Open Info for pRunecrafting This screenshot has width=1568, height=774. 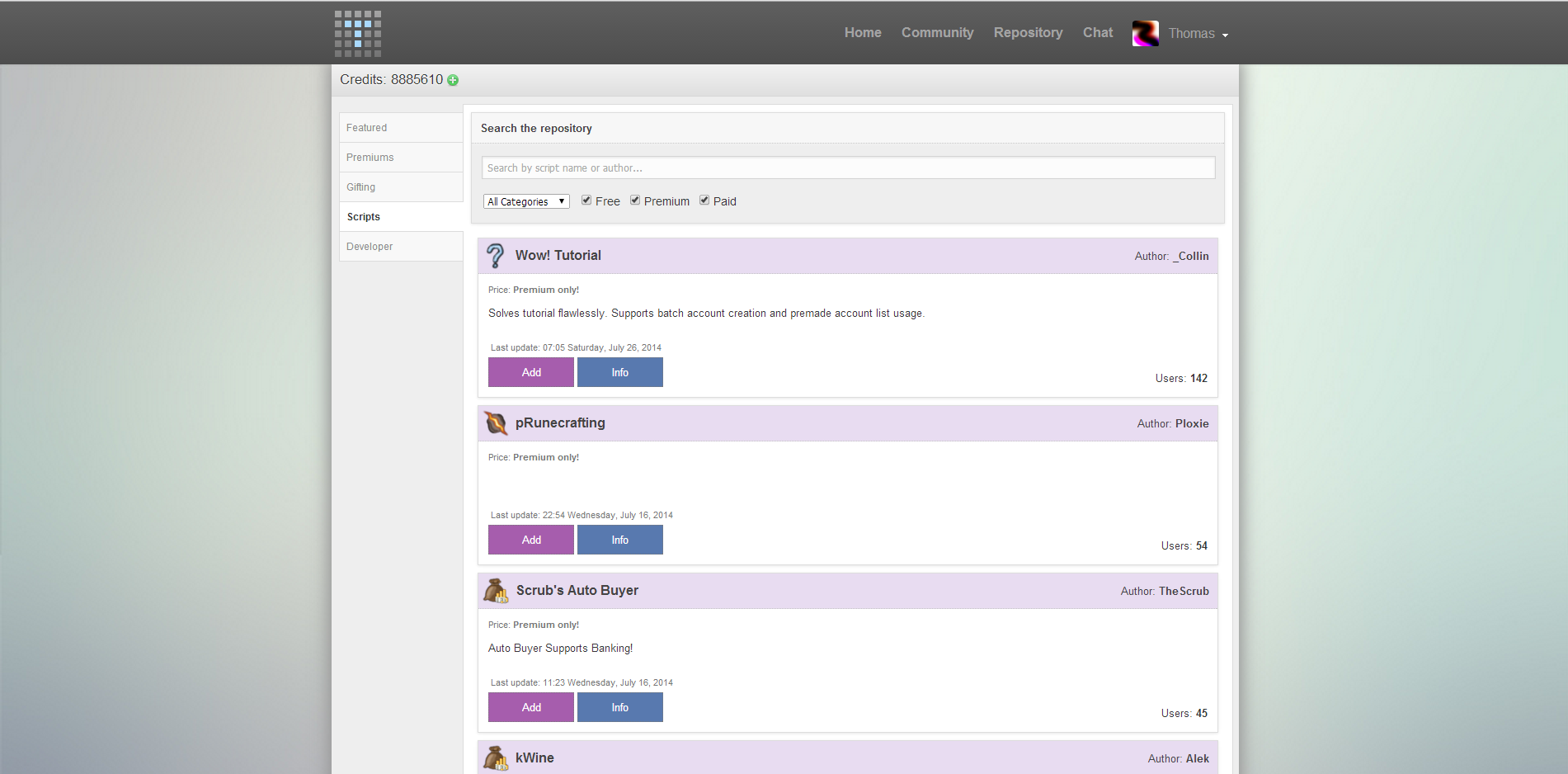coord(620,540)
